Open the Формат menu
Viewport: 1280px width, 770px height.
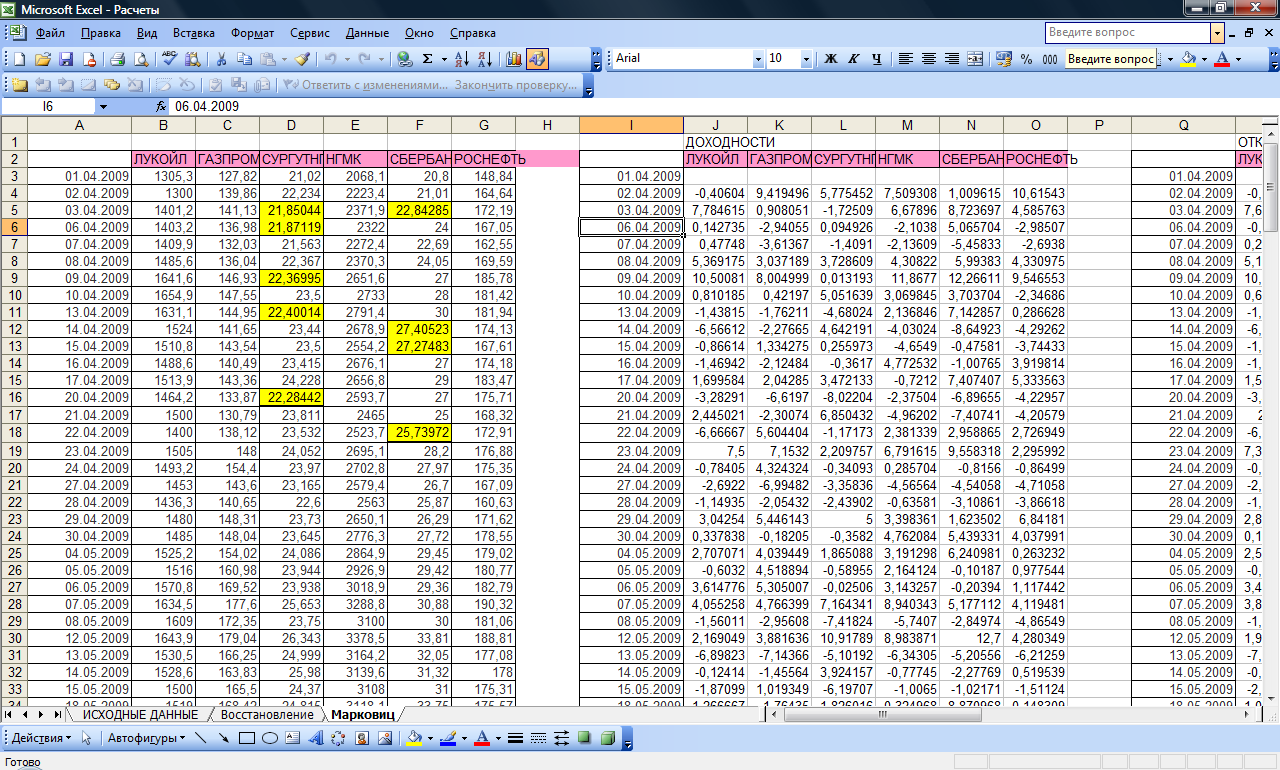click(x=251, y=33)
